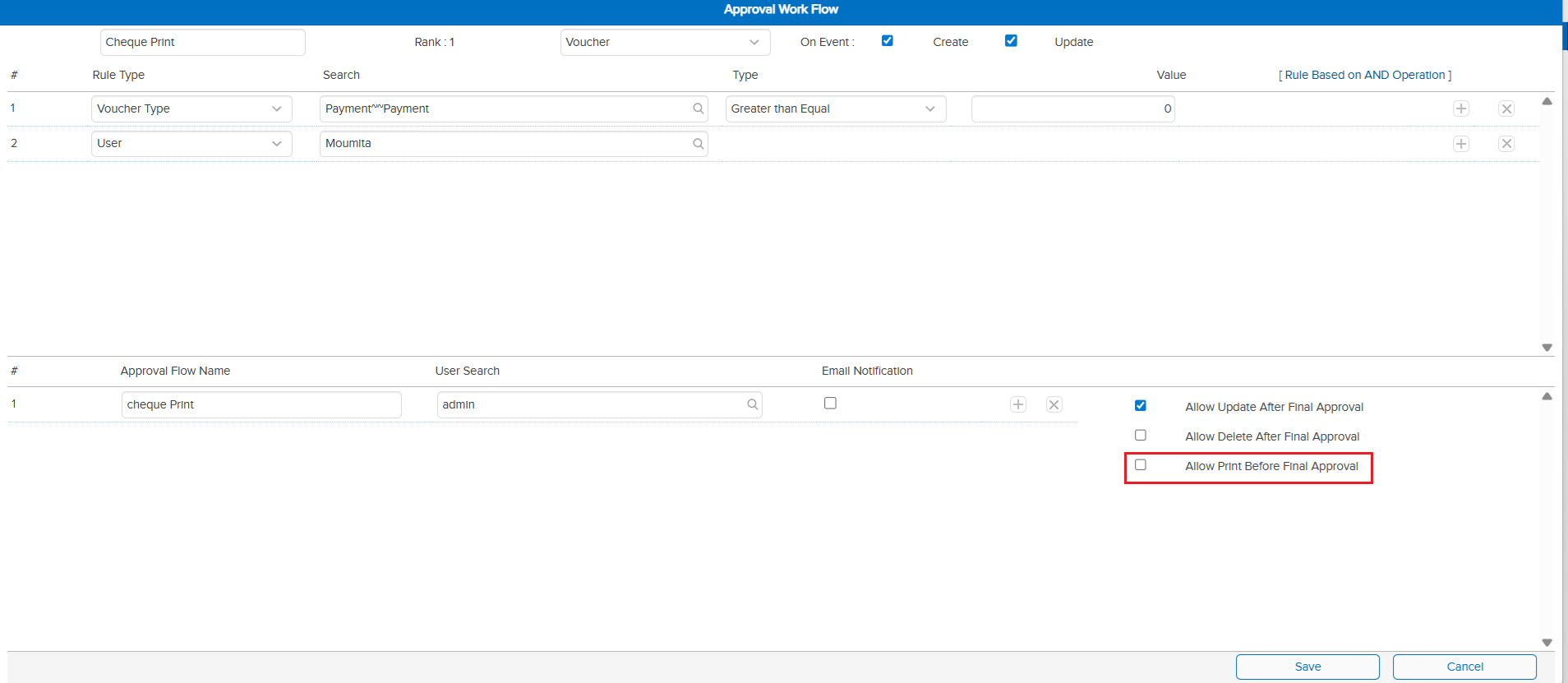The width and height of the screenshot is (1568, 683).
Task: Enable Allow Print Before Final Approval
Action: click(1141, 465)
